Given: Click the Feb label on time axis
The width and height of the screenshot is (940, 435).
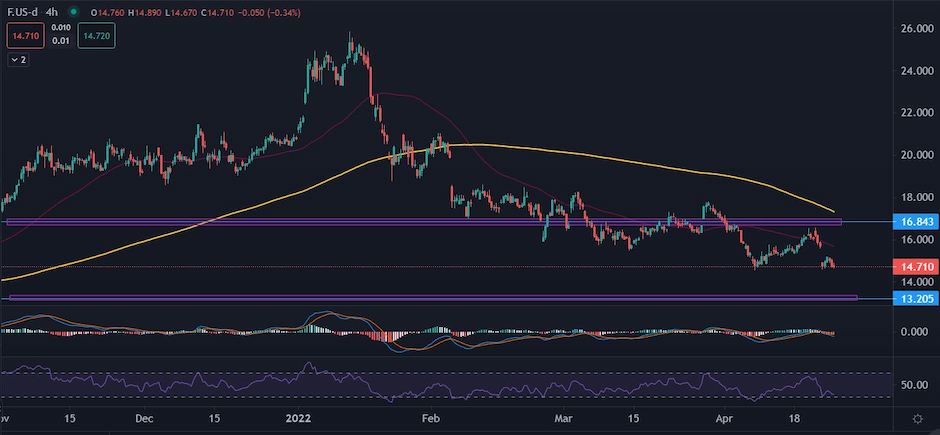Looking at the screenshot, I should coord(430,415).
